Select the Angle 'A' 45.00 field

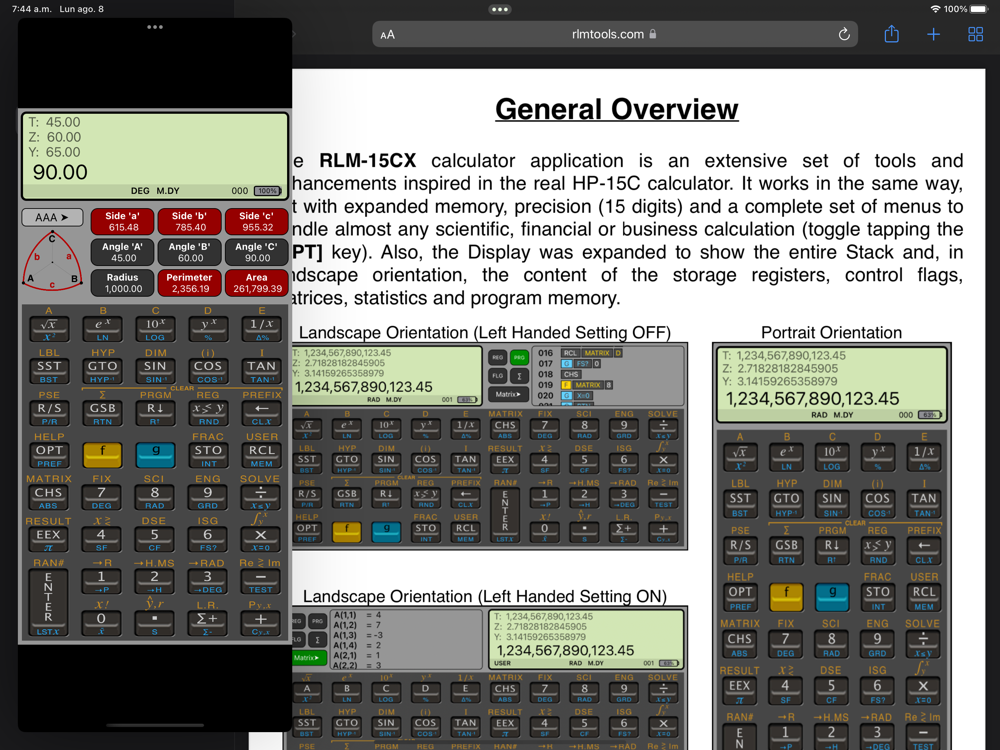coord(123,252)
